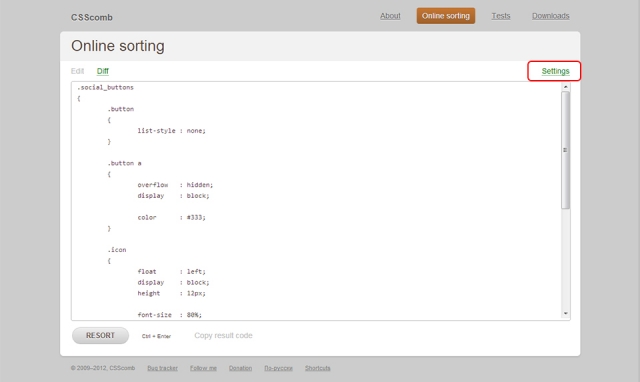Open the Shortcuts link
The image size is (640, 382).
point(318,368)
